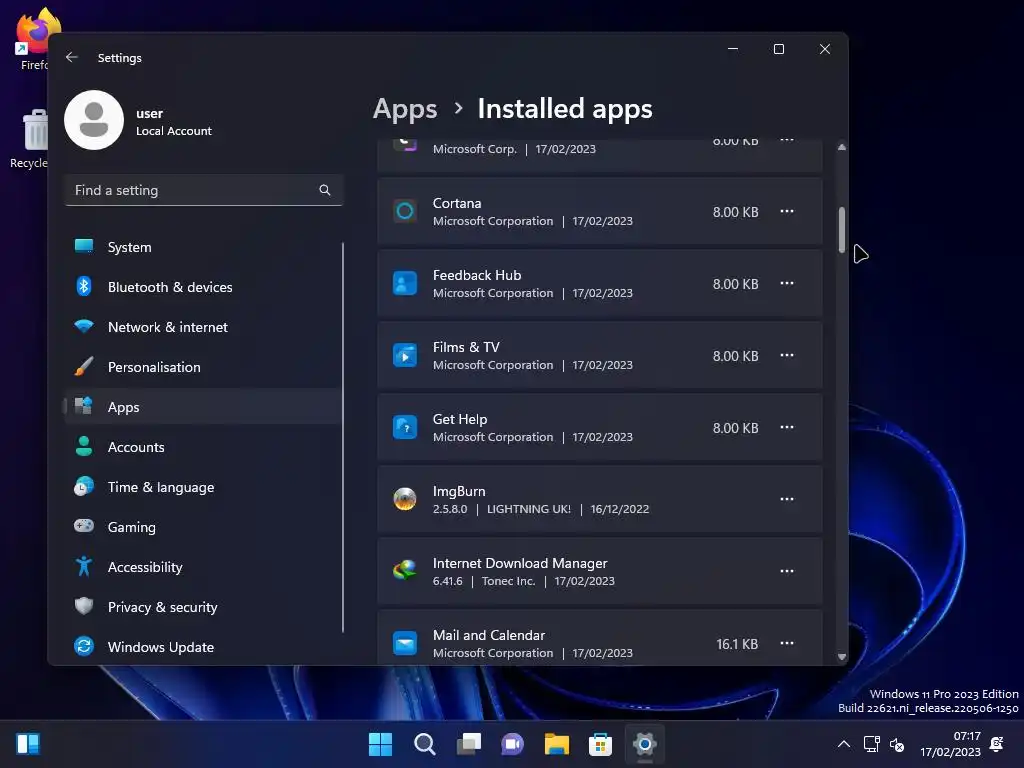Click the LIGHTNING UK! publisher text

pos(529,509)
